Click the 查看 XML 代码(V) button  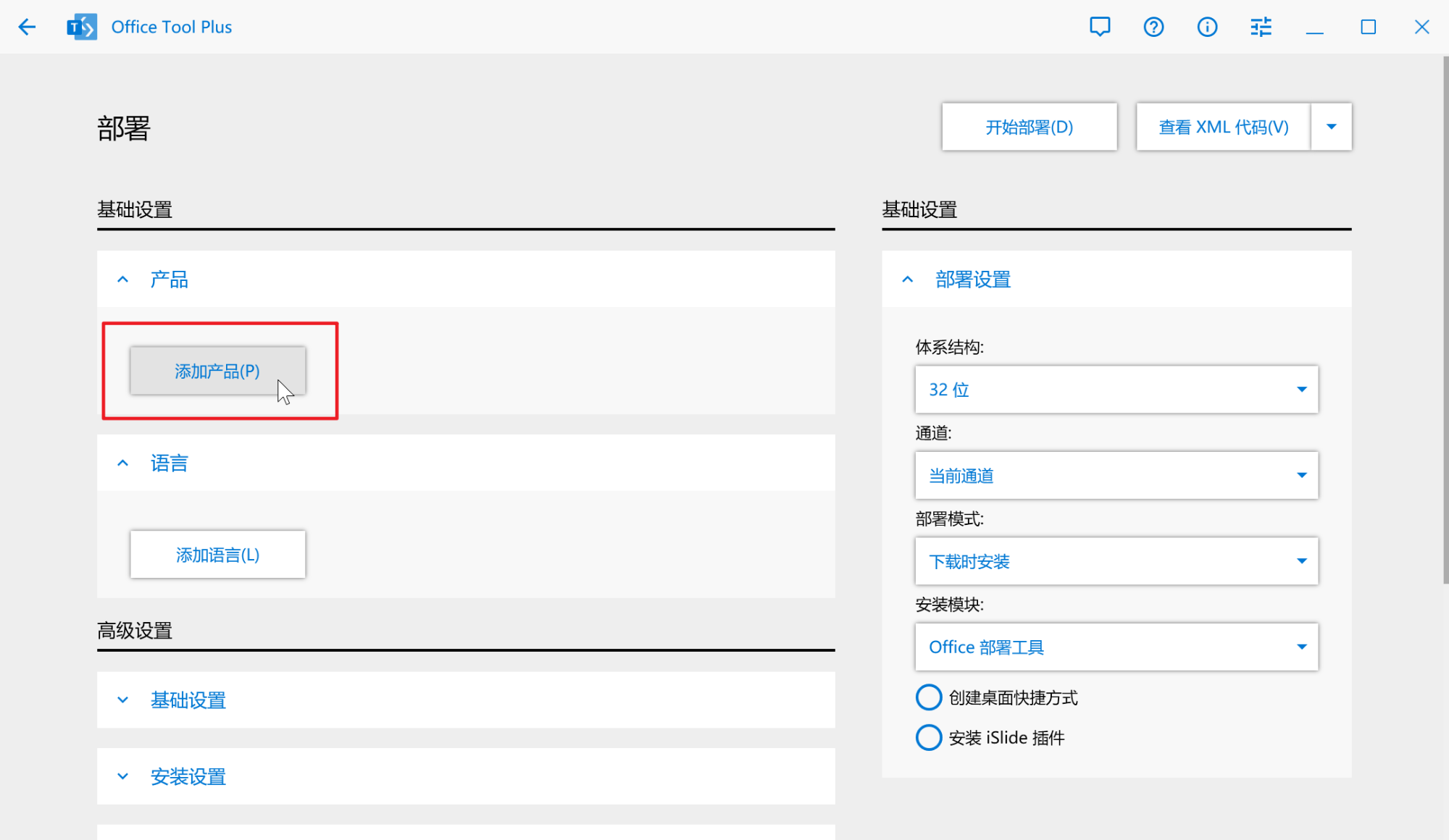coord(1223,127)
